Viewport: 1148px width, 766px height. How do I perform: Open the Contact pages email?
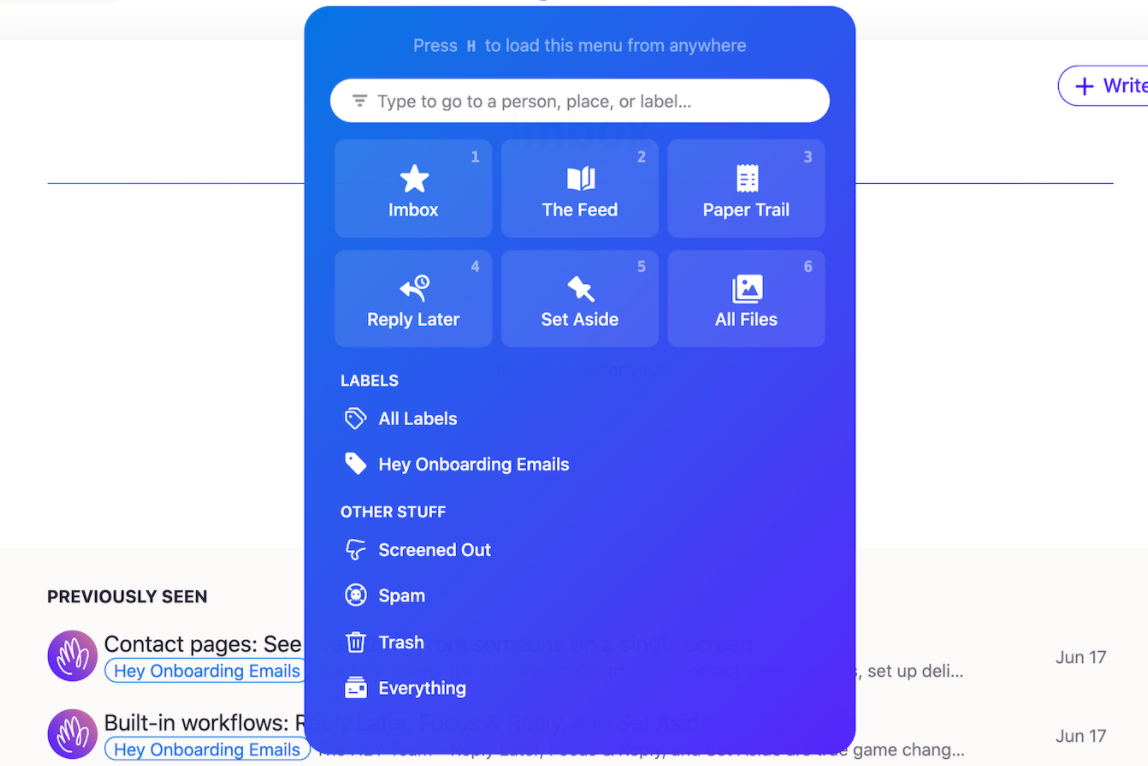[203, 644]
